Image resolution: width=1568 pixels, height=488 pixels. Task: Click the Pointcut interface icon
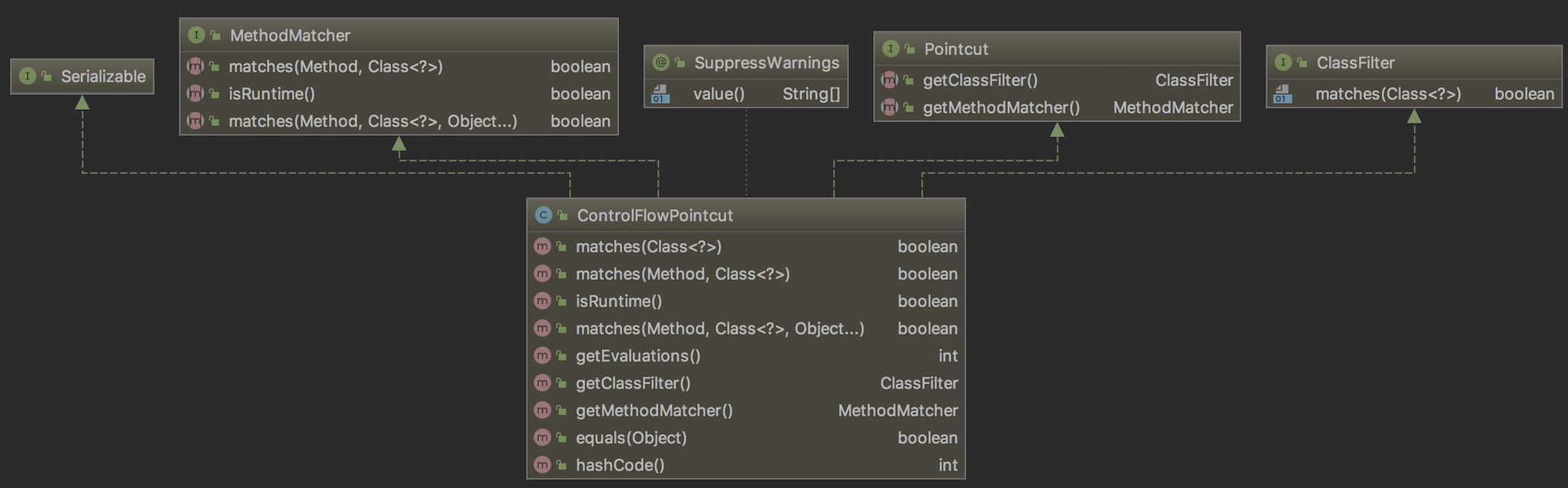click(x=890, y=49)
